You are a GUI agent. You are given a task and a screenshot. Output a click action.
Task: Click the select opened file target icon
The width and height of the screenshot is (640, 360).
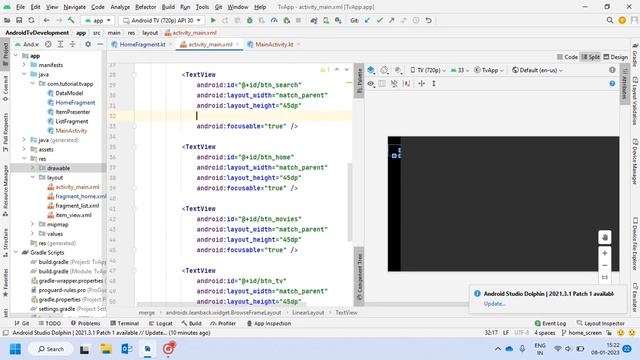click(48, 44)
